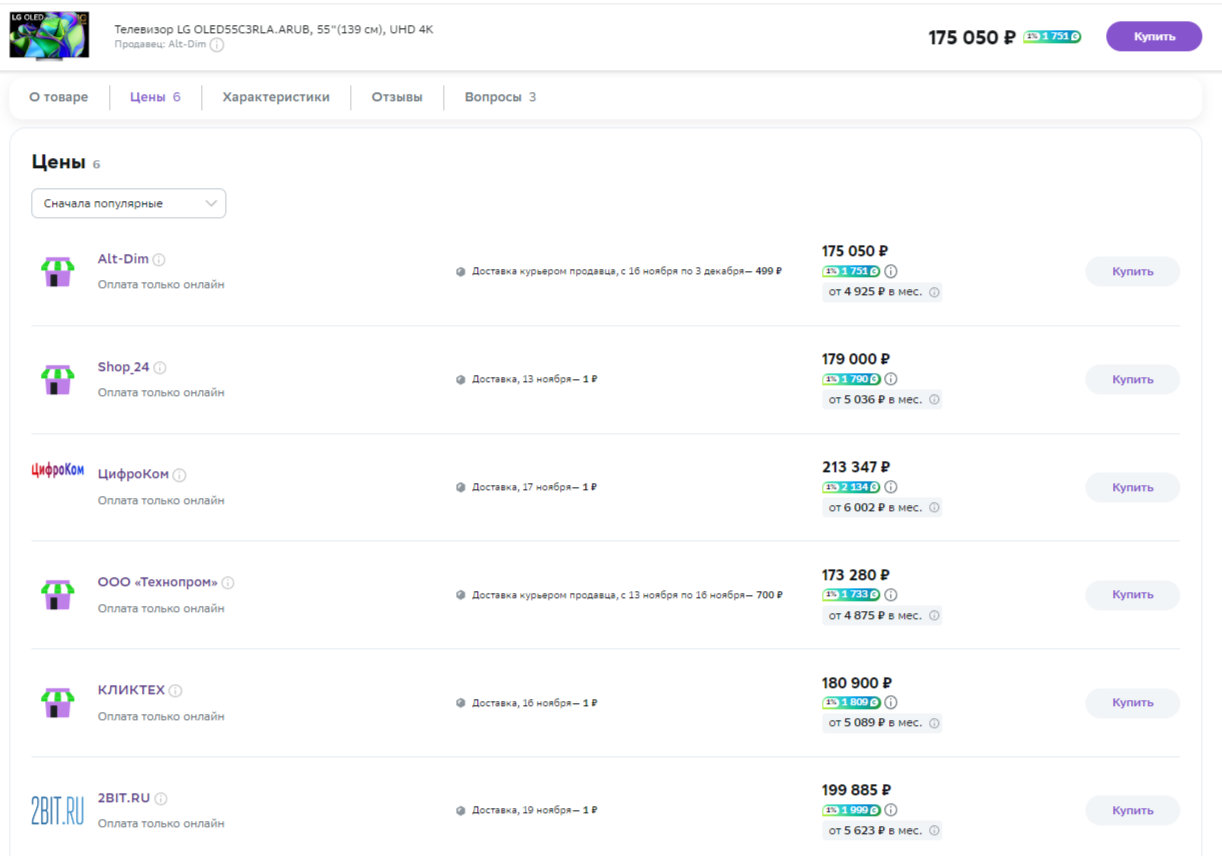Click info icon beside 2BIT.RU name
Screen dimensions: 1222x856
click(161, 799)
